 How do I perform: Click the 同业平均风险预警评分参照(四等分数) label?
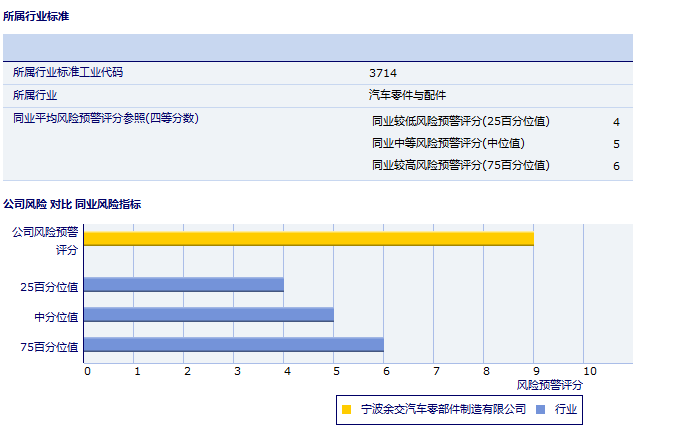pyautogui.click(x=105, y=119)
